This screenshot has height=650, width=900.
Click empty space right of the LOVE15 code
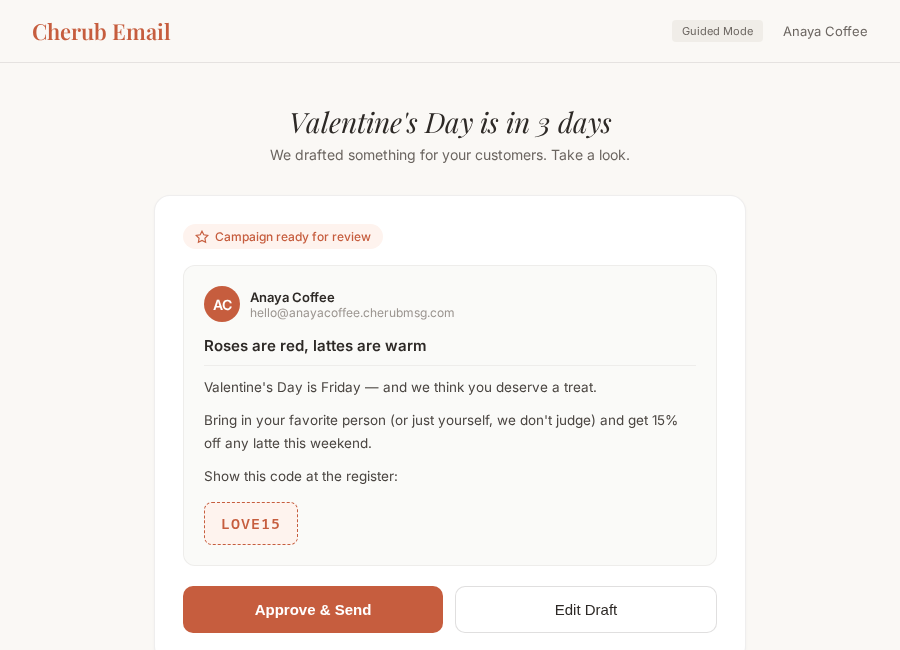[x=500, y=524]
